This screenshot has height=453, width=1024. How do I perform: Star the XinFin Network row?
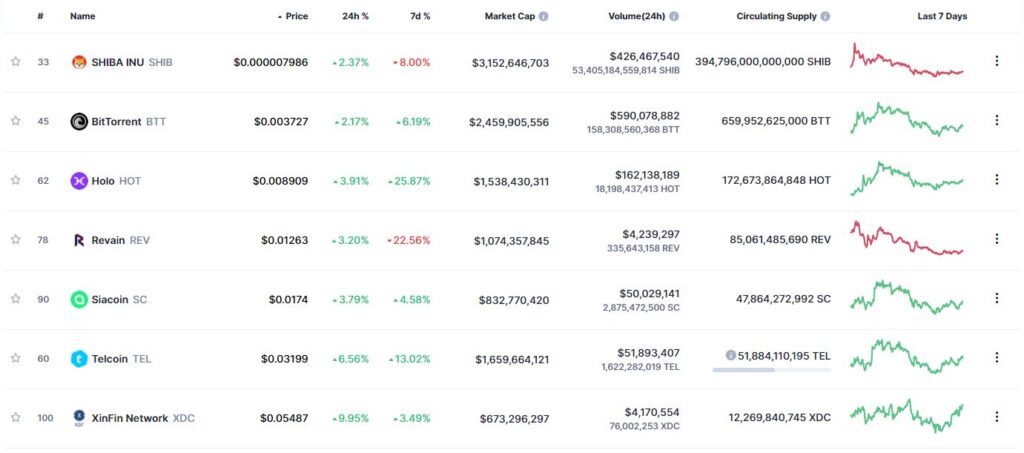click(x=16, y=417)
